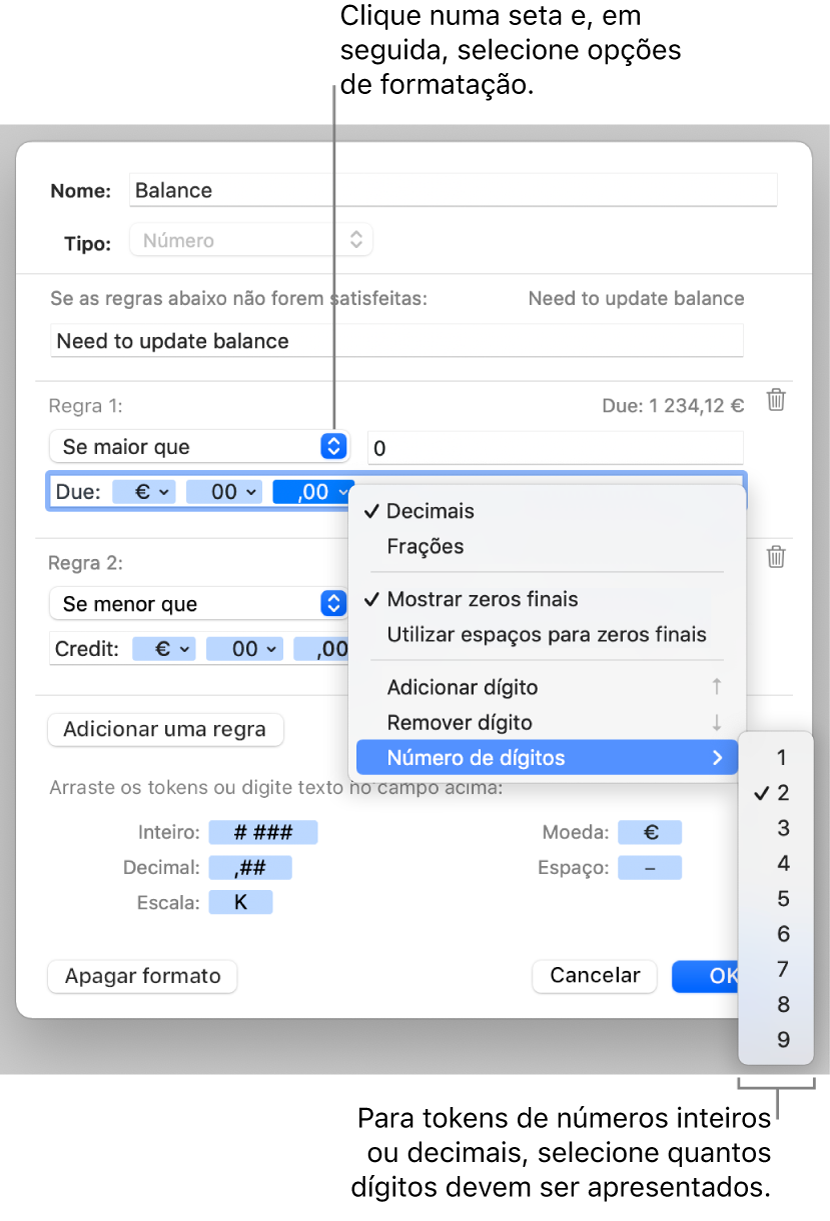Choose Remover dígito menu item

coord(547,722)
